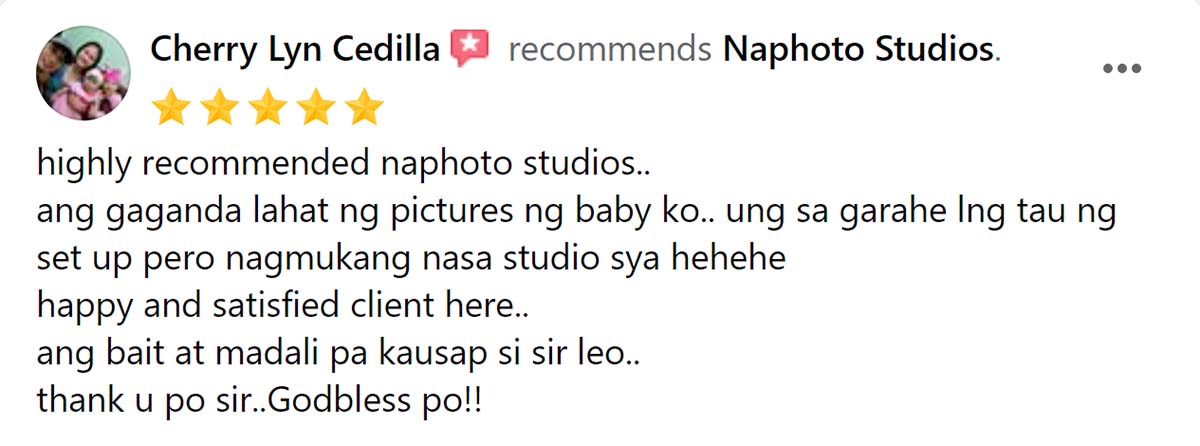Click 'highly recommended naphoto studios..' review line
1200x446 pixels.
click(344, 162)
